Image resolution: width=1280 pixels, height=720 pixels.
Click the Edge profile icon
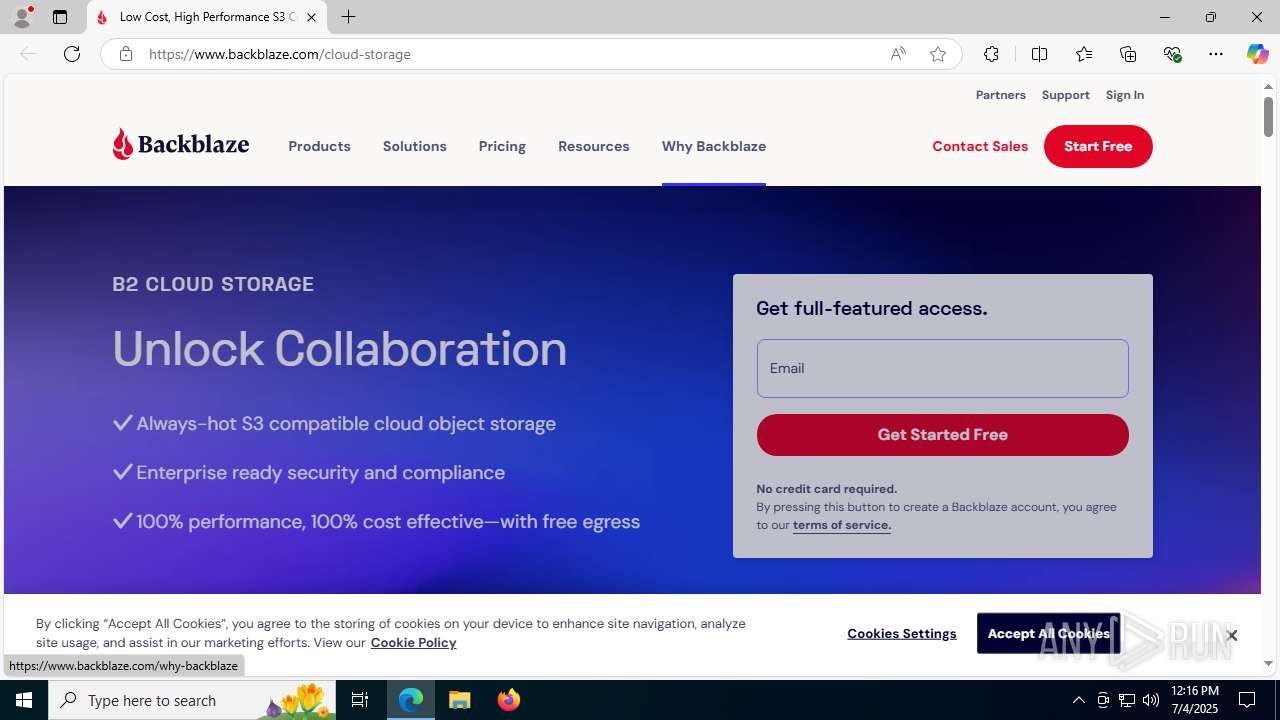(x=22, y=17)
